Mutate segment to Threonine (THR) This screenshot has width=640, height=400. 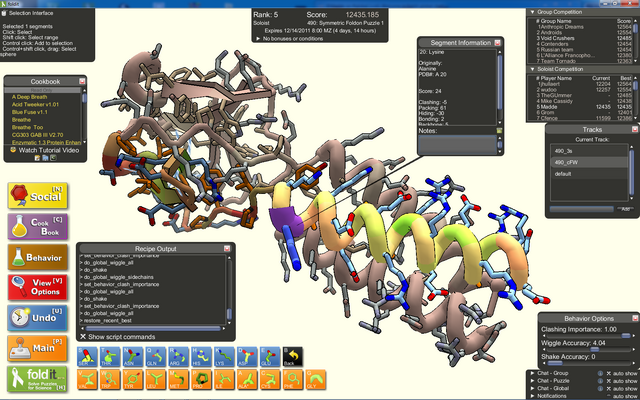pos(110,357)
